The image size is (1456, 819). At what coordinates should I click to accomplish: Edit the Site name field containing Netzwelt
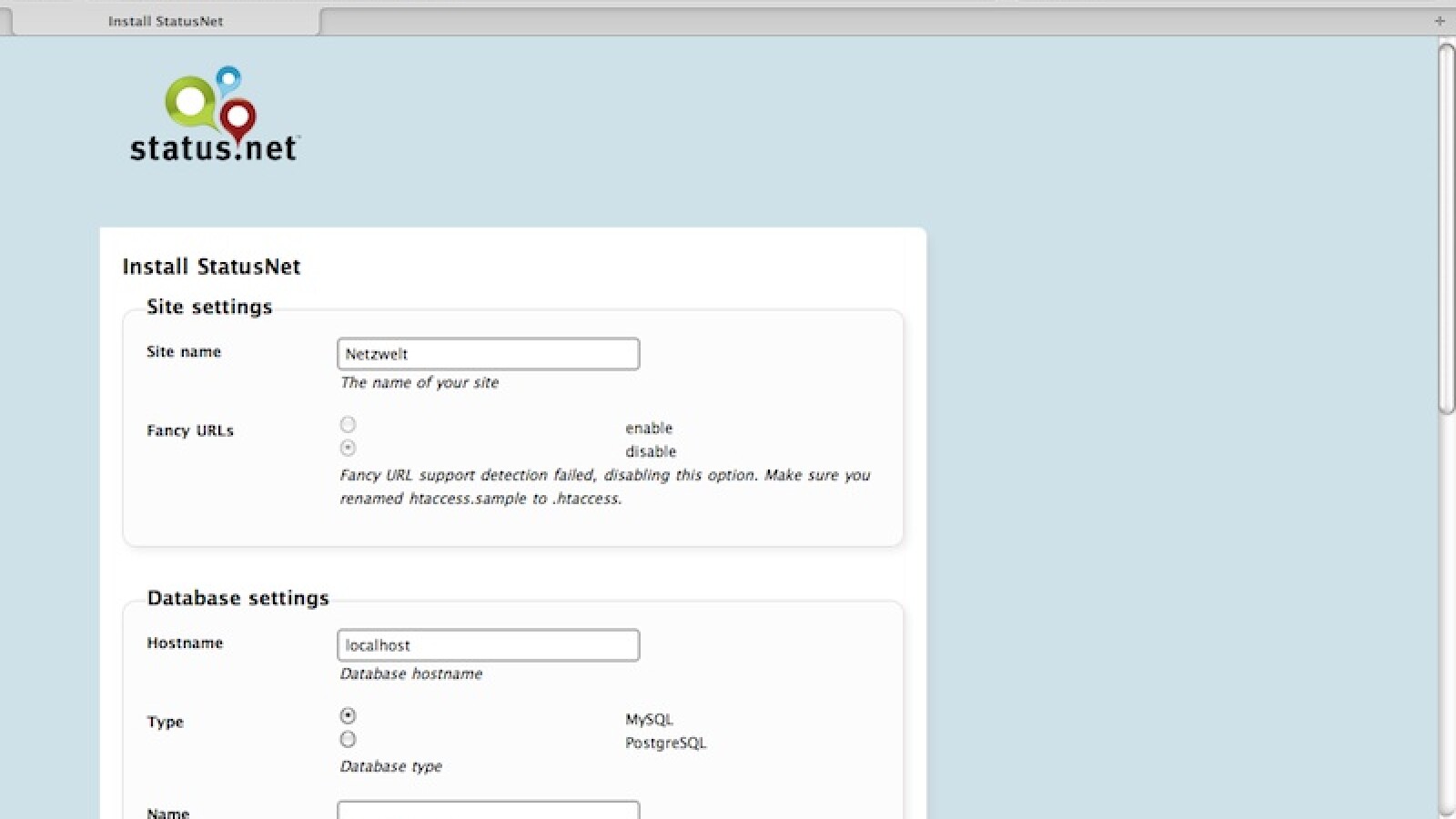tap(488, 354)
